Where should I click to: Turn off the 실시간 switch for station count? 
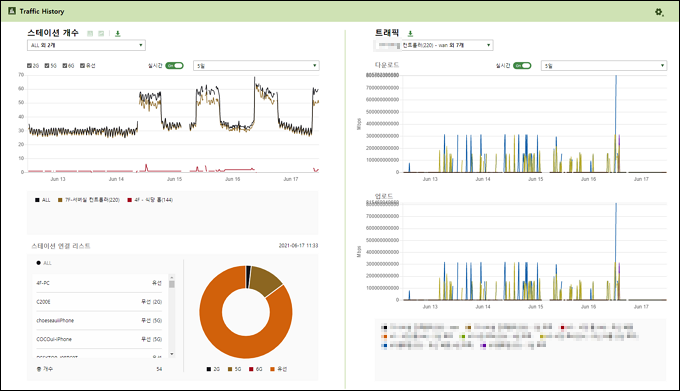(174, 65)
